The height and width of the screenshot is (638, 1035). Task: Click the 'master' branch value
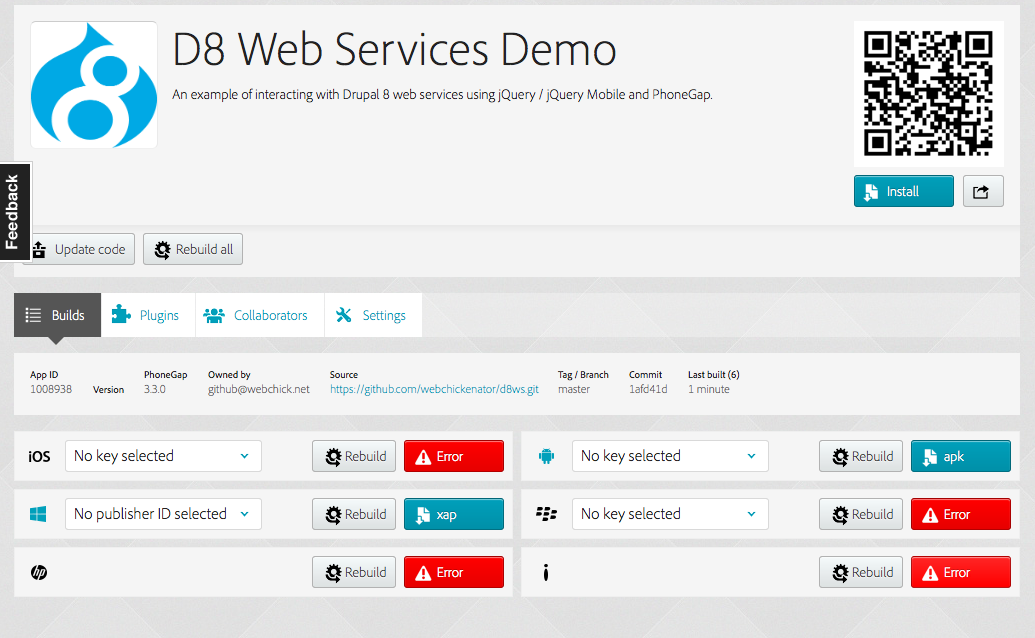click(574, 389)
